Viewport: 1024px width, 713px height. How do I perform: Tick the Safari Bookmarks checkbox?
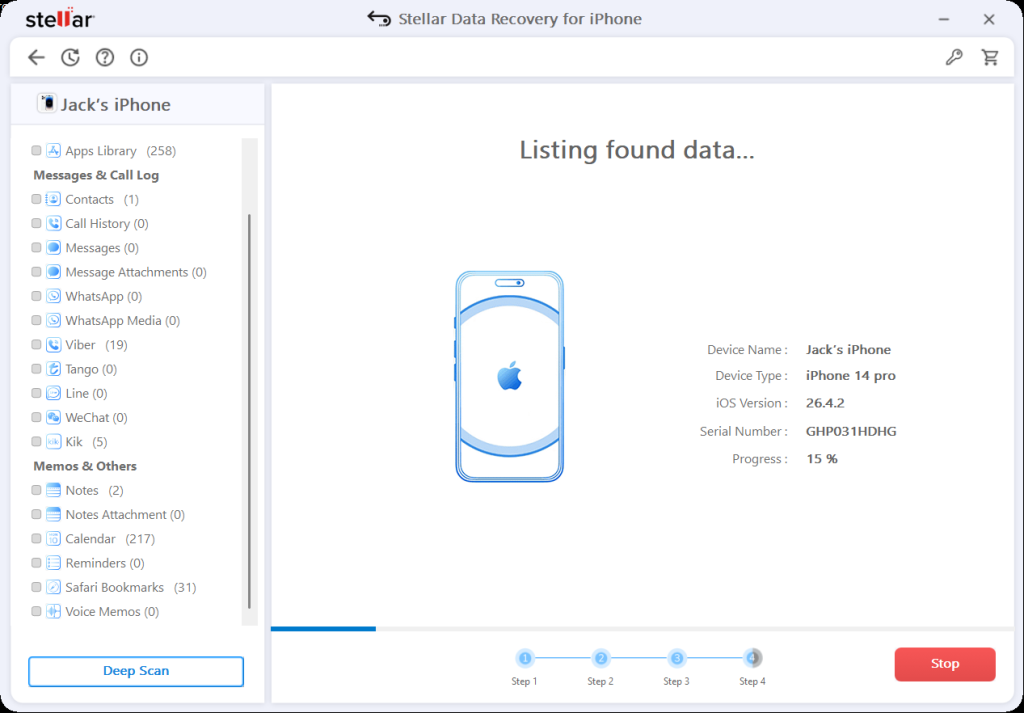pos(37,587)
